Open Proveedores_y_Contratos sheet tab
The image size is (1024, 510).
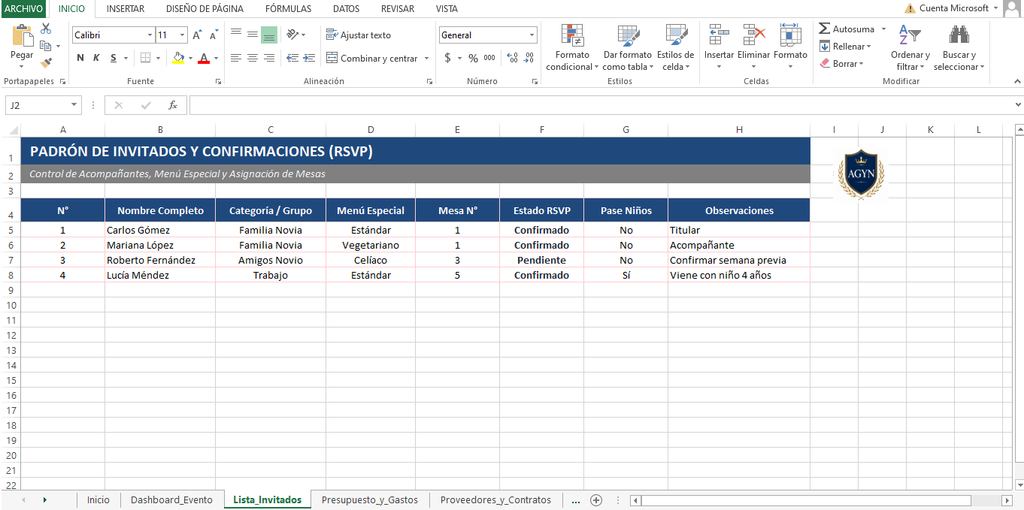pyautogui.click(x=496, y=500)
